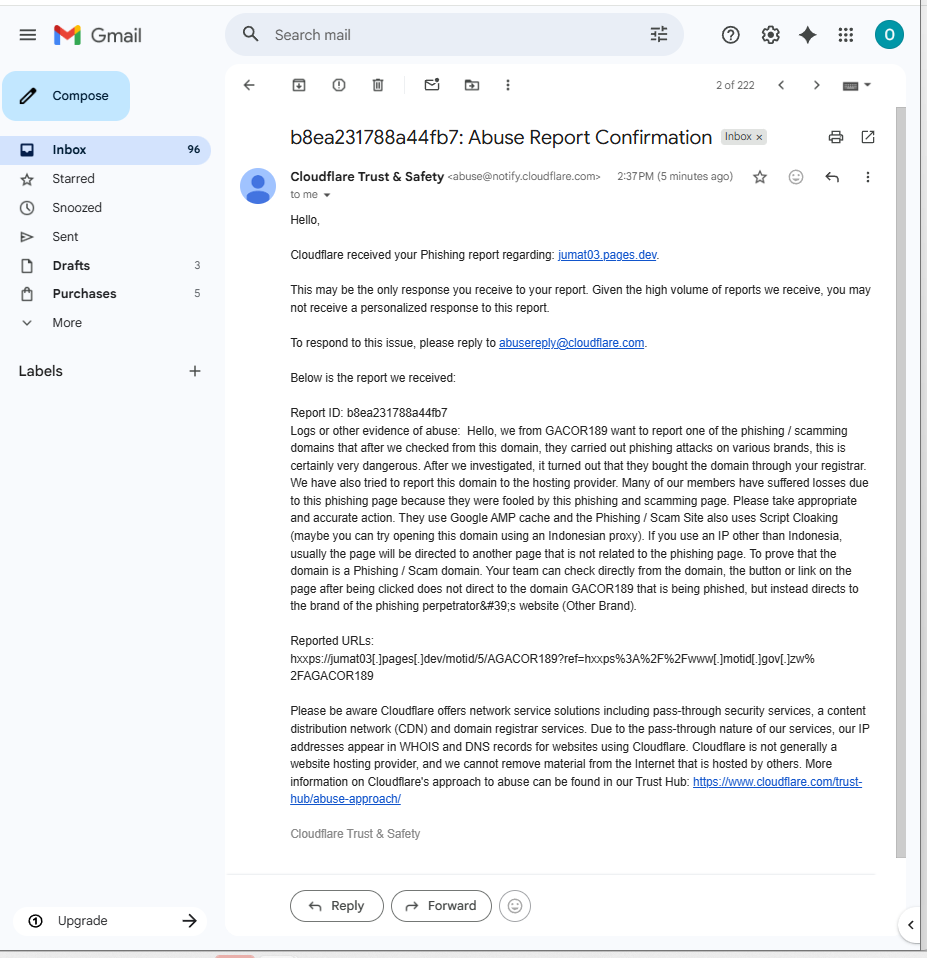Star this Cloudflare message
This screenshot has width=927, height=958.
760,177
